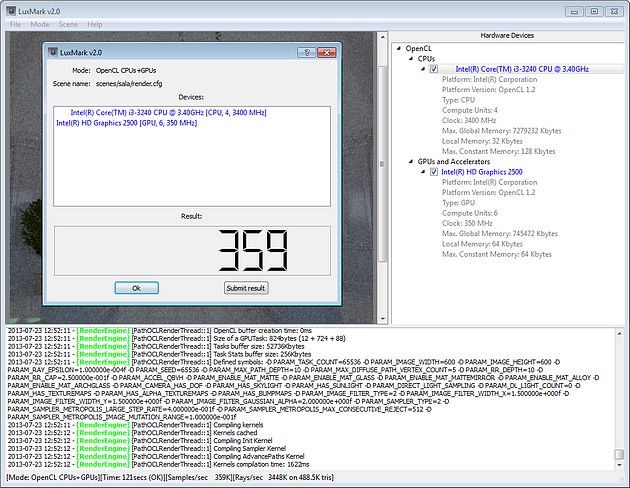Click the Submit result button
Viewport: 630px width, 488px height.
click(246, 288)
